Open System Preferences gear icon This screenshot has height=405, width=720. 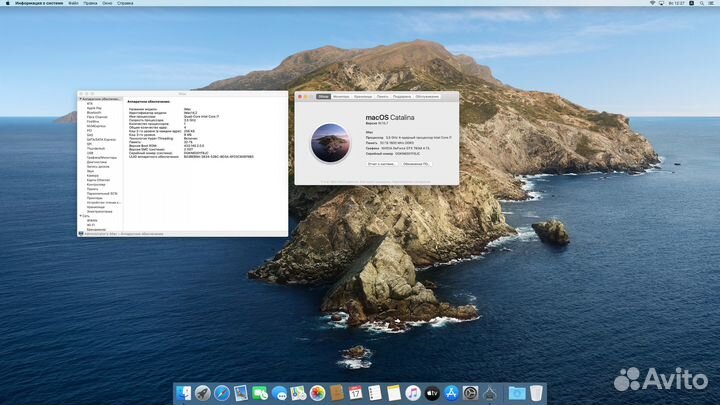pyautogui.click(x=470, y=393)
